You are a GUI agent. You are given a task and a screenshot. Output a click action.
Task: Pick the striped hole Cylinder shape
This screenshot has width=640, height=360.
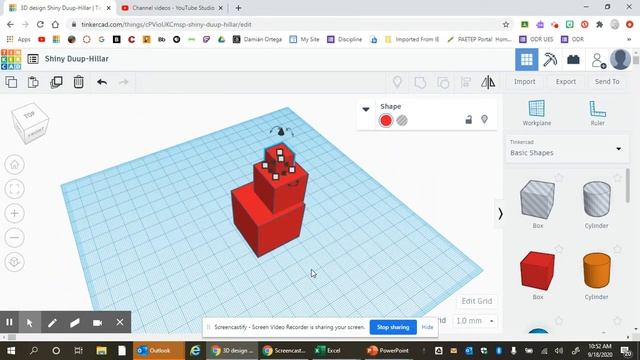click(x=596, y=200)
